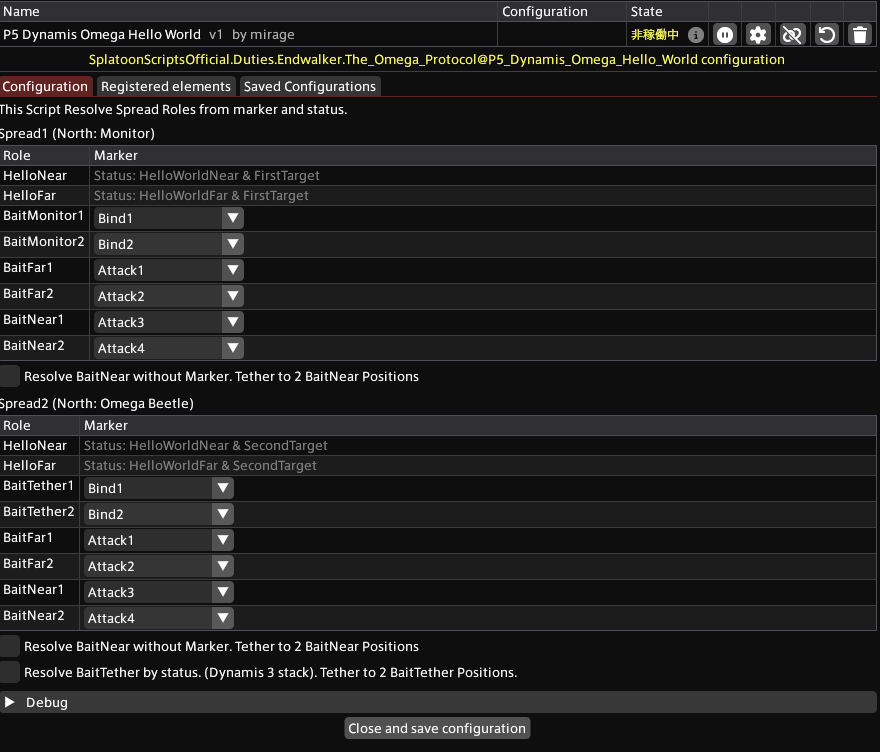
Task: Expand the Debug section
Action: click(438, 702)
